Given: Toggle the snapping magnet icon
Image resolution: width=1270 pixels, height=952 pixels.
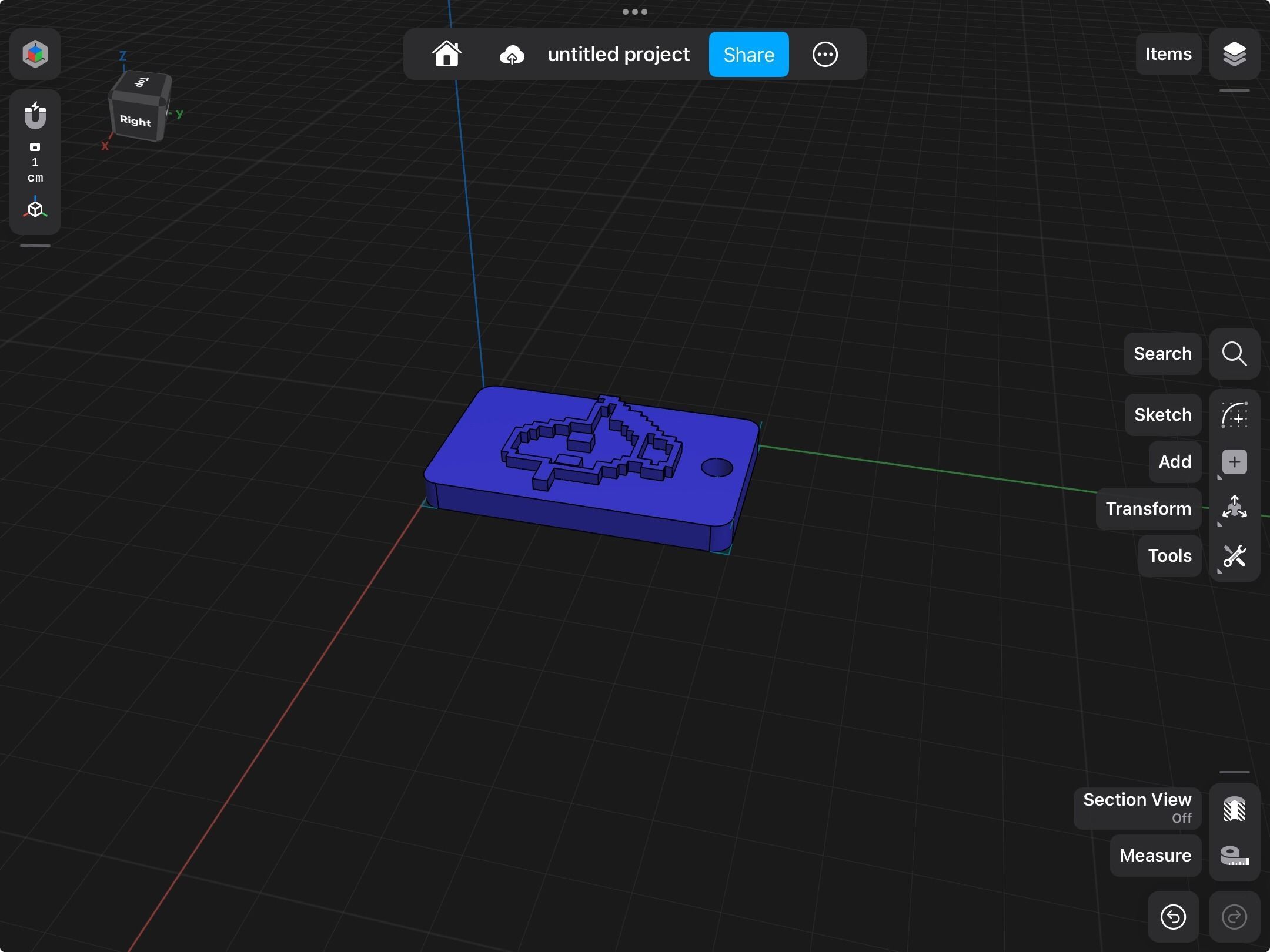Looking at the screenshot, I should 35,116.
